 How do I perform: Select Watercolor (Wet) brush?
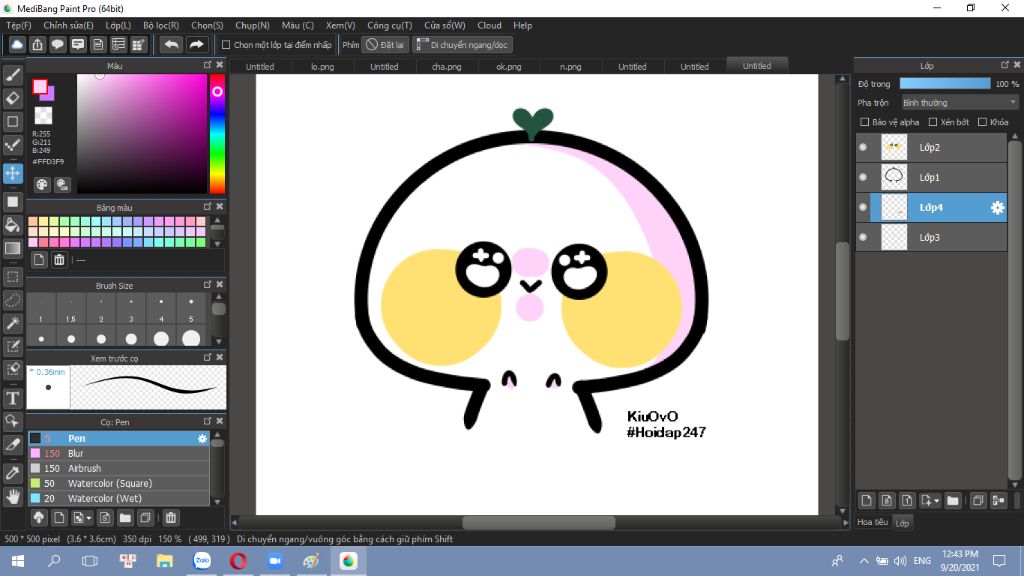tap(118, 498)
